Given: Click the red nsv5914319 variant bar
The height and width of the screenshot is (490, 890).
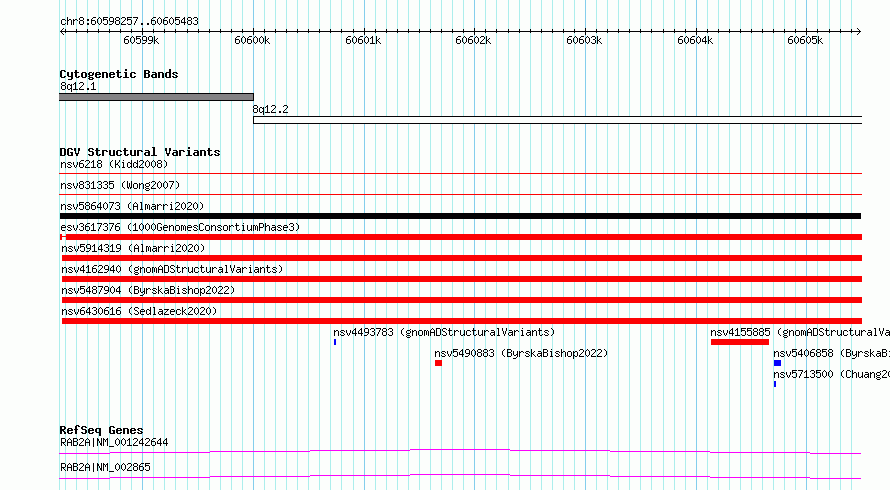Looking at the screenshot, I should [461, 258].
